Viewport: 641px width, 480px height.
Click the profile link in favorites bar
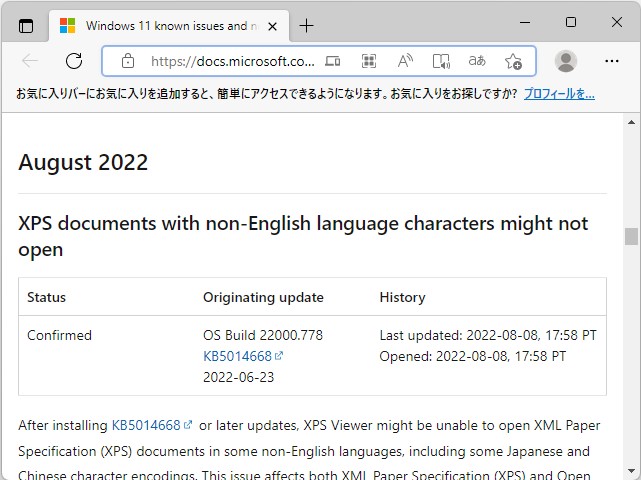click(559, 94)
